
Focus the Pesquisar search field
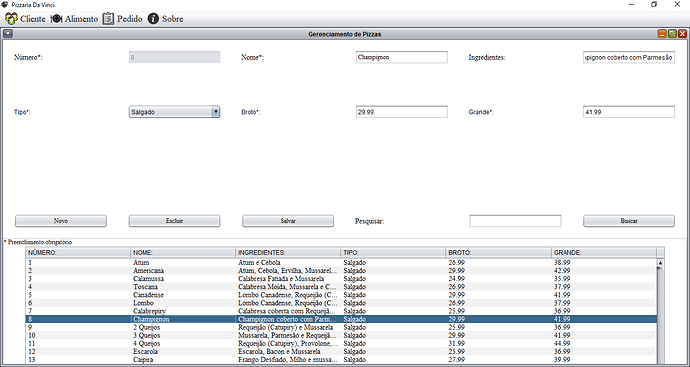pyautogui.click(x=515, y=221)
